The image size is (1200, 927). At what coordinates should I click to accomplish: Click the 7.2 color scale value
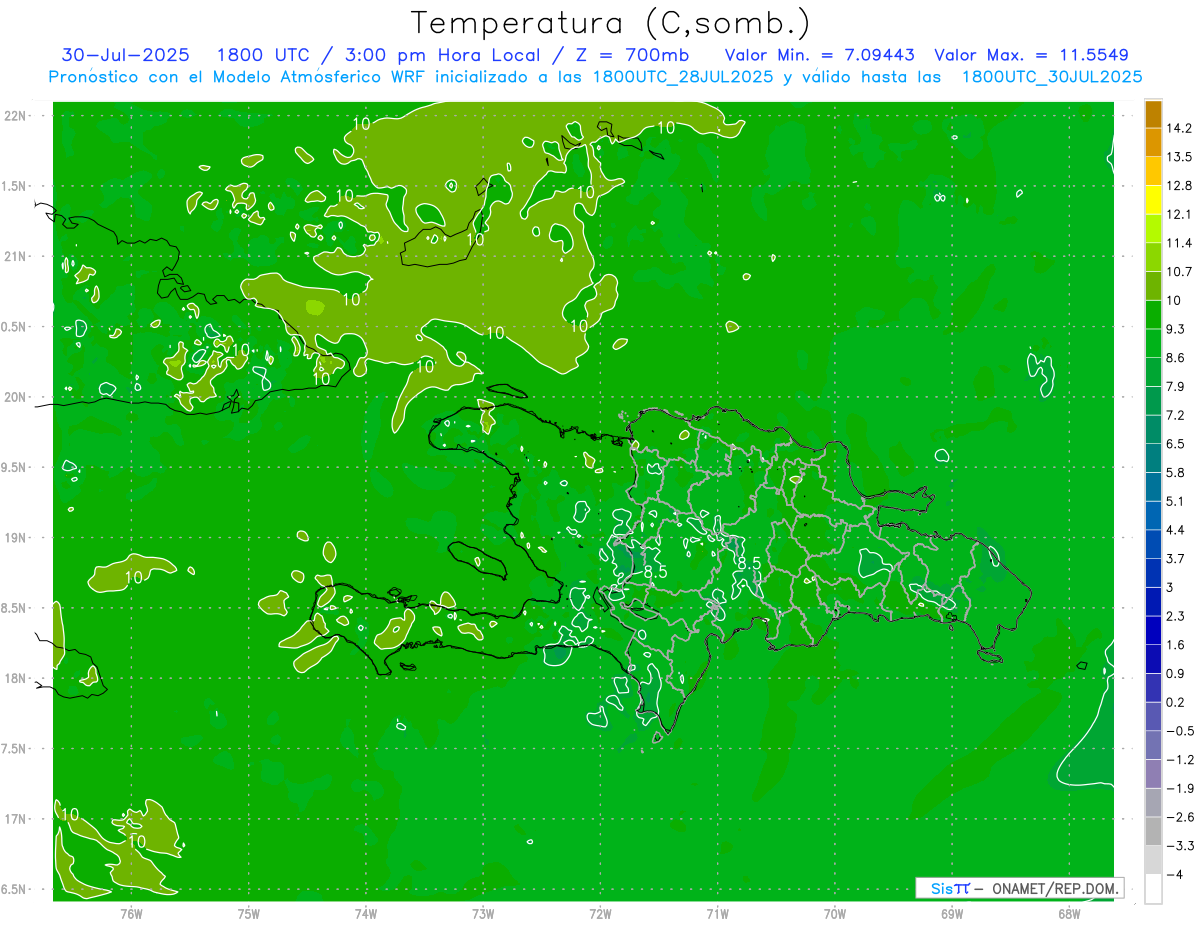[1176, 415]
